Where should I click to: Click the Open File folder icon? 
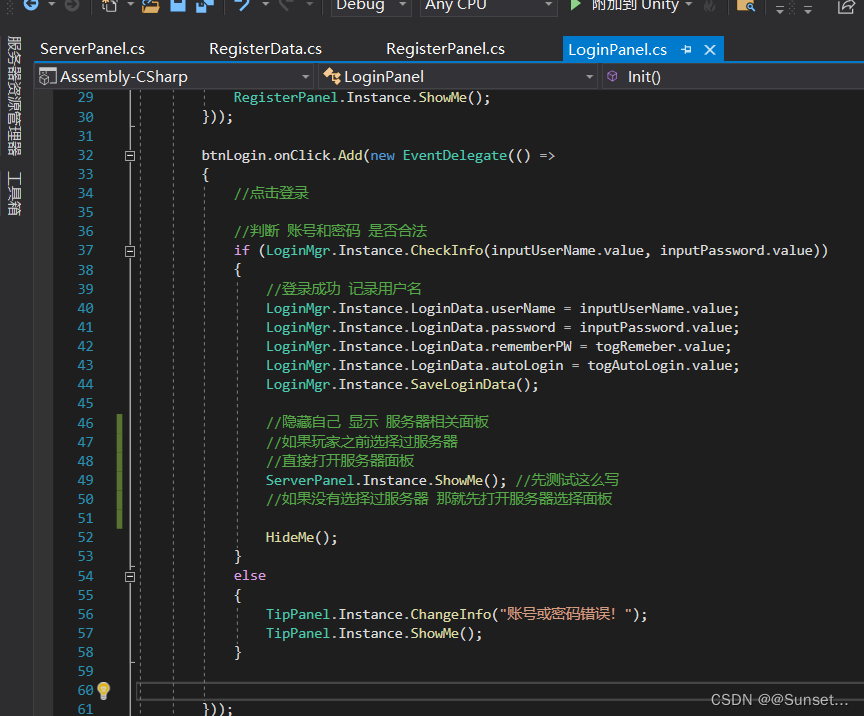150,5
